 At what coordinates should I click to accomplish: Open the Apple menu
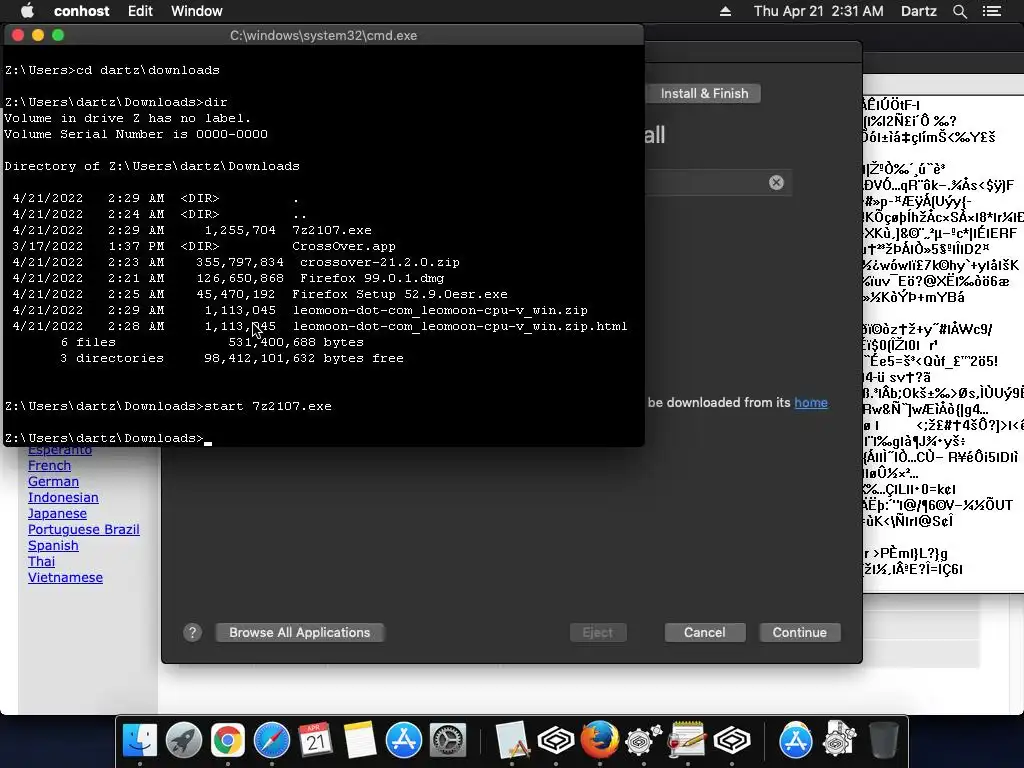27,10
